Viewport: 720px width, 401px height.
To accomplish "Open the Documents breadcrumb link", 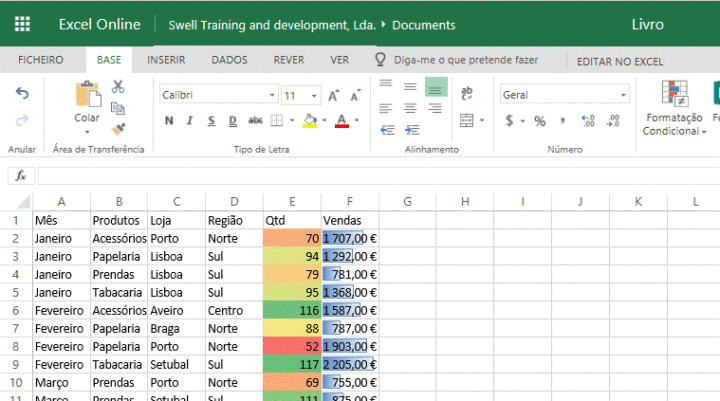I will 423,25.
